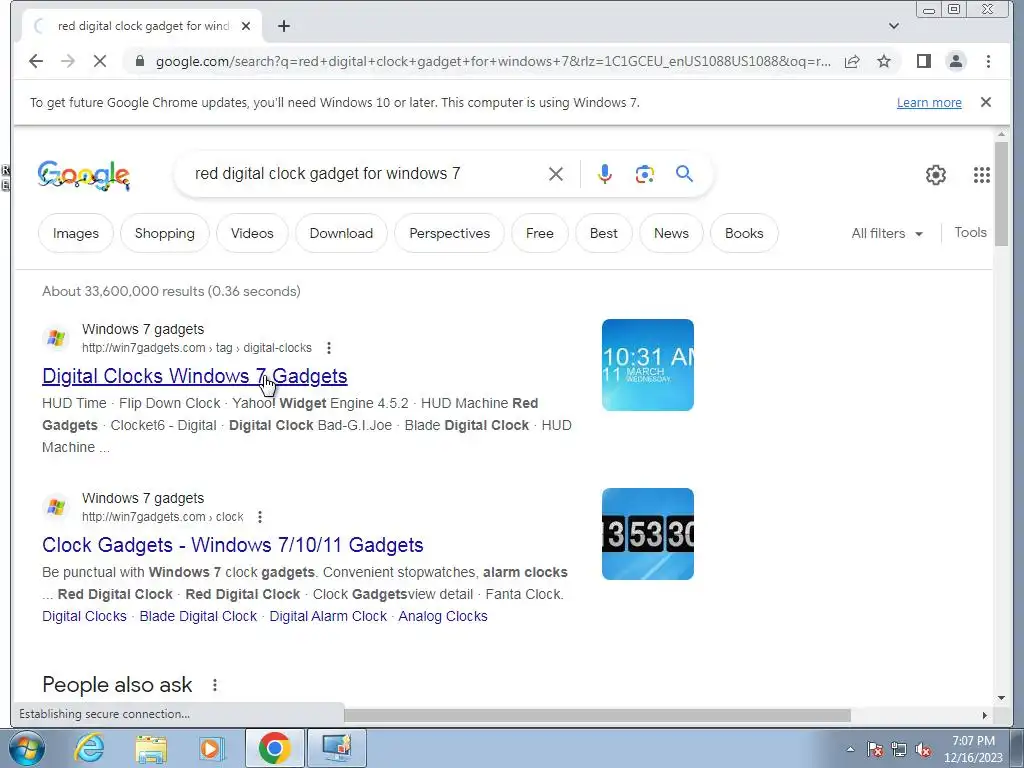
Task: Click into the Google search field
Action: point(366,174)
